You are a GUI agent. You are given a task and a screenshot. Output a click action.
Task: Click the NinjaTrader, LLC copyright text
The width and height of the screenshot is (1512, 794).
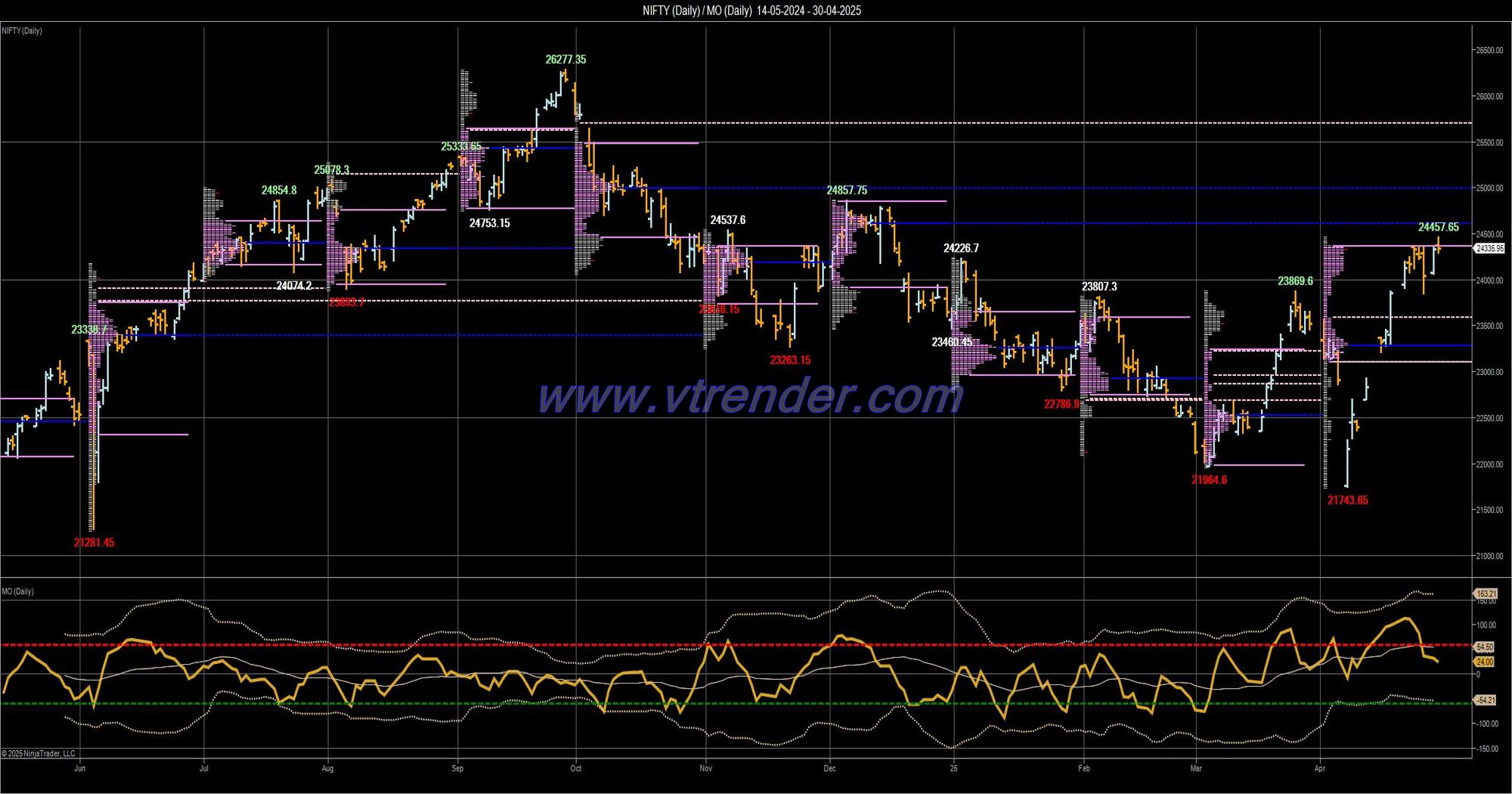39,753
